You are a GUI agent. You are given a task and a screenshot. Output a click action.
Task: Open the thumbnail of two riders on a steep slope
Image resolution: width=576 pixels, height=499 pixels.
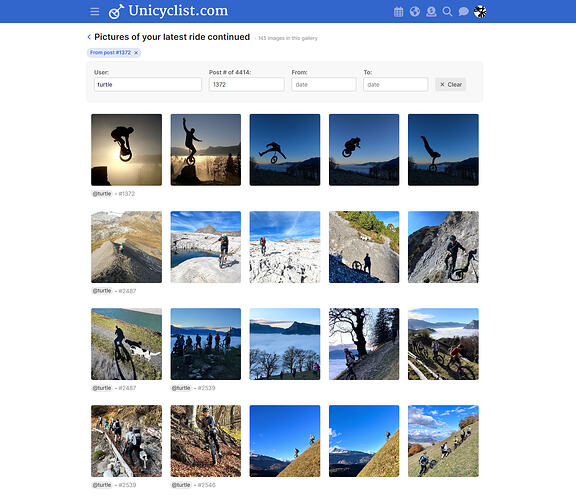(285, 441)
